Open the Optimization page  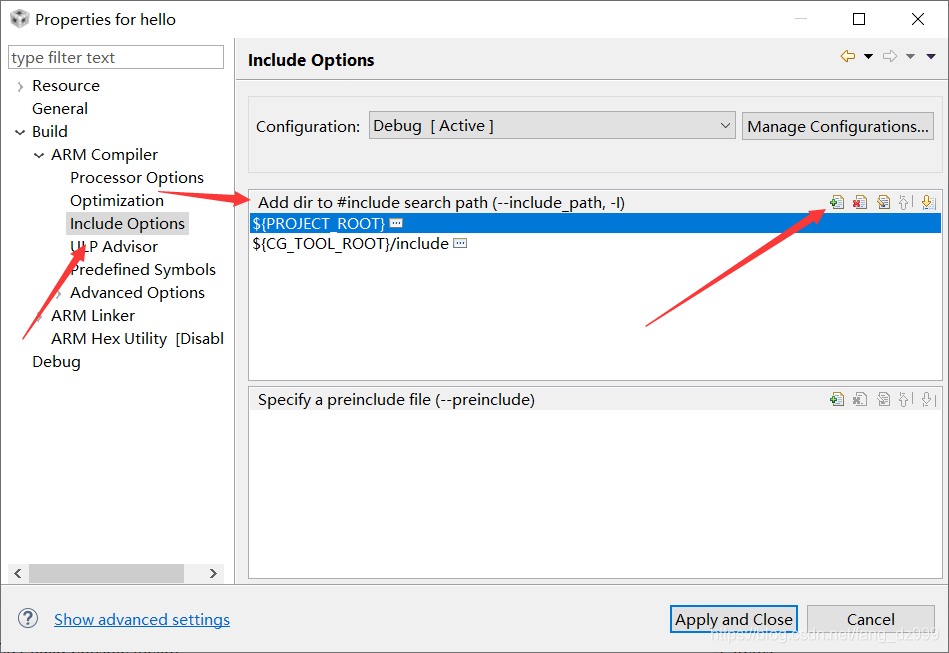coord(117,201)
